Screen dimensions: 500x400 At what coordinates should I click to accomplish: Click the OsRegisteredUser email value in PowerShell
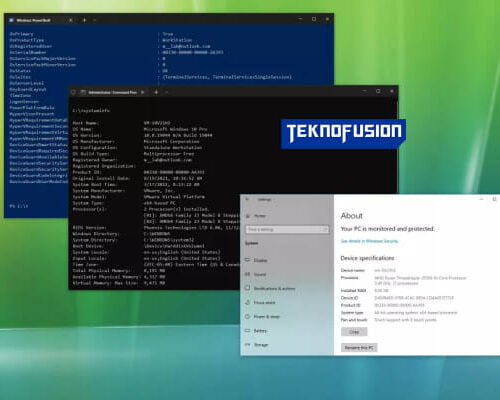point(186,46)
